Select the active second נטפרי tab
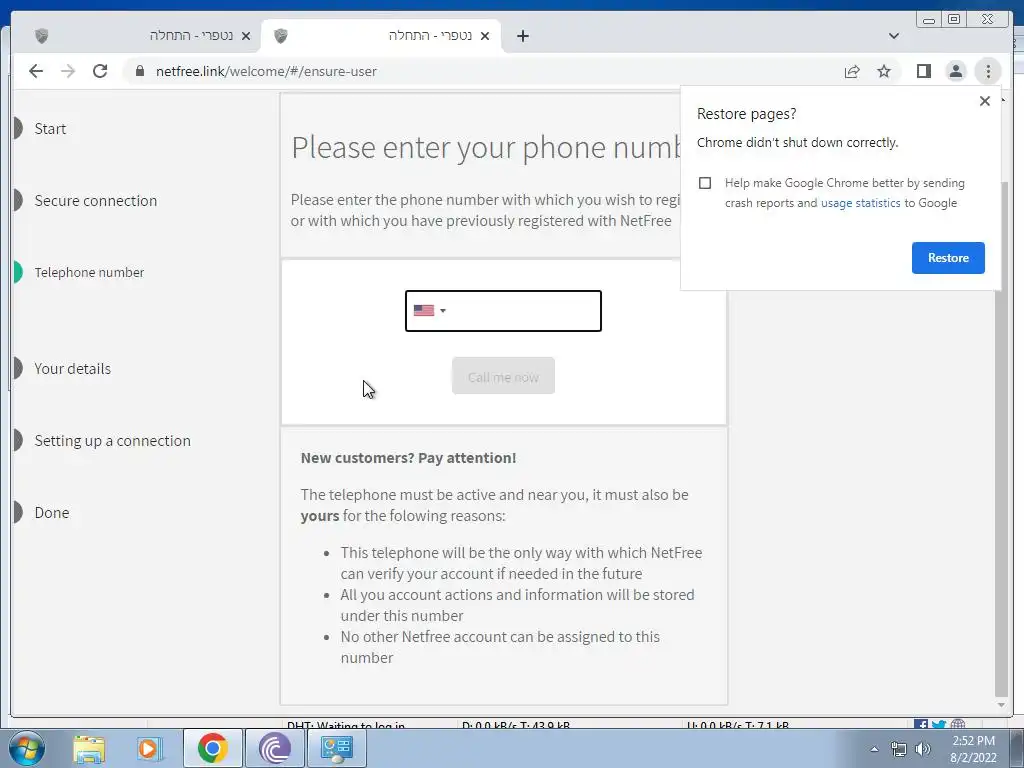This screenshot has height=768, width=1024. [x=381, y=36]
